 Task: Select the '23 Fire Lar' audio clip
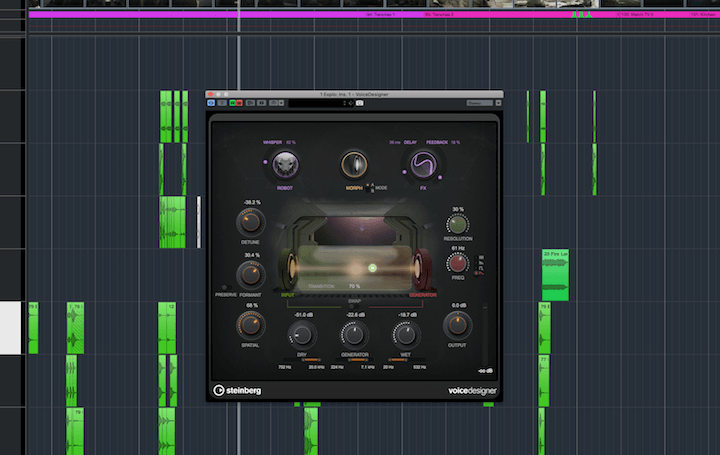tap(555, 275)
